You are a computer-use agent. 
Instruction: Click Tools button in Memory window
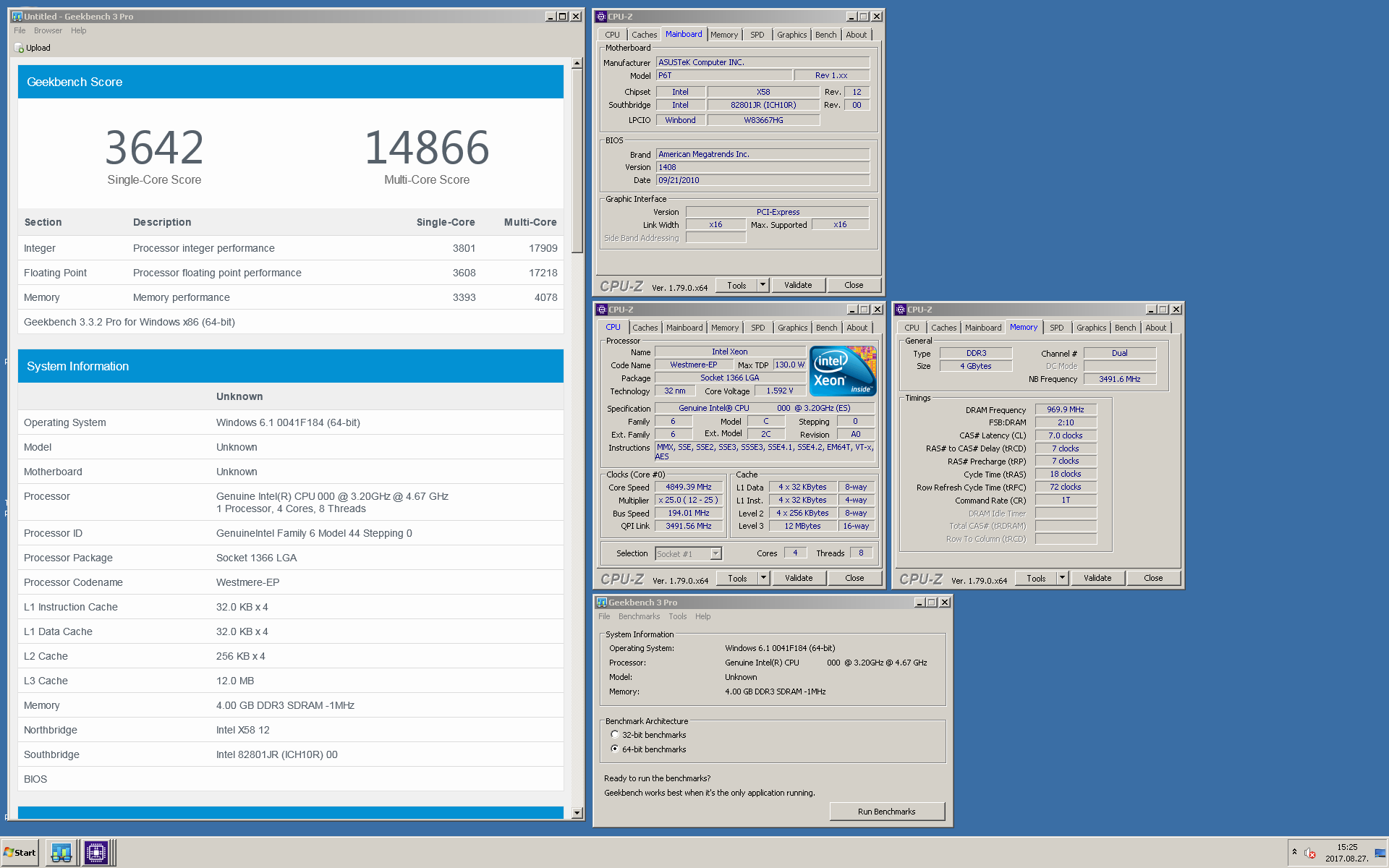tap(1036, 578)
